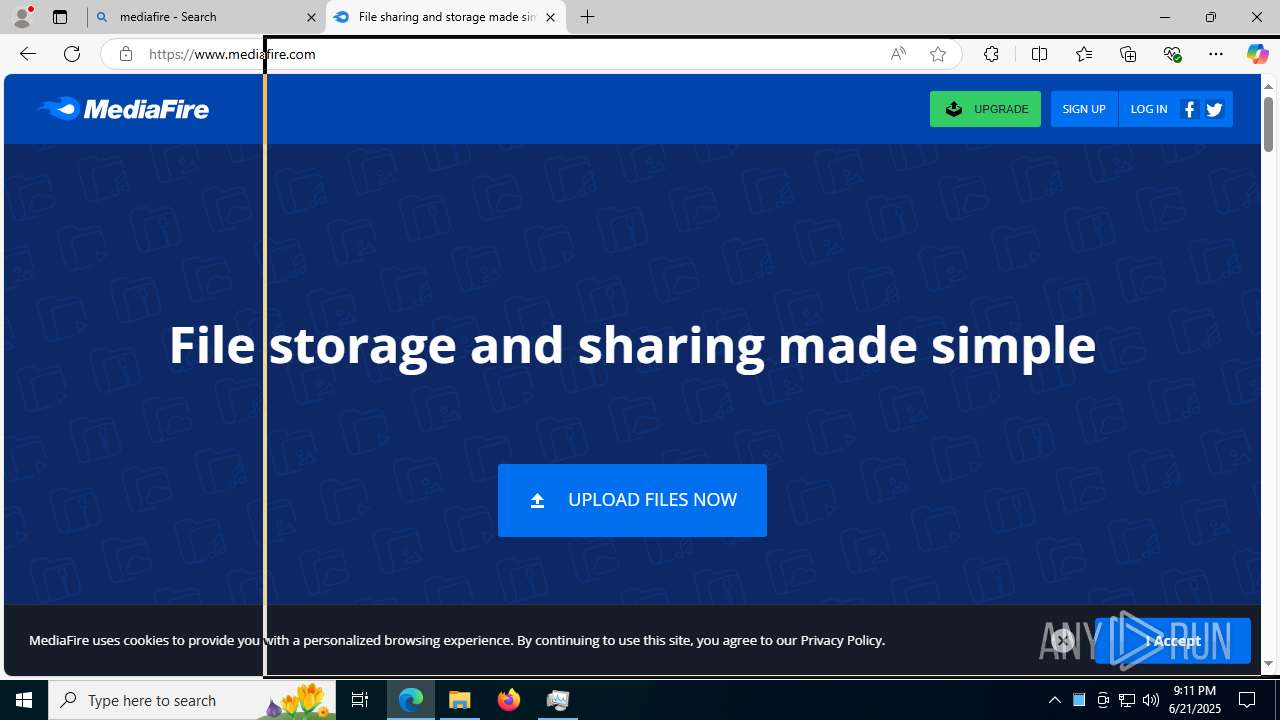Click the volume speaker tray icon
The height and width of the screenshot is (720, 1280).
(x=1151, y=700)
